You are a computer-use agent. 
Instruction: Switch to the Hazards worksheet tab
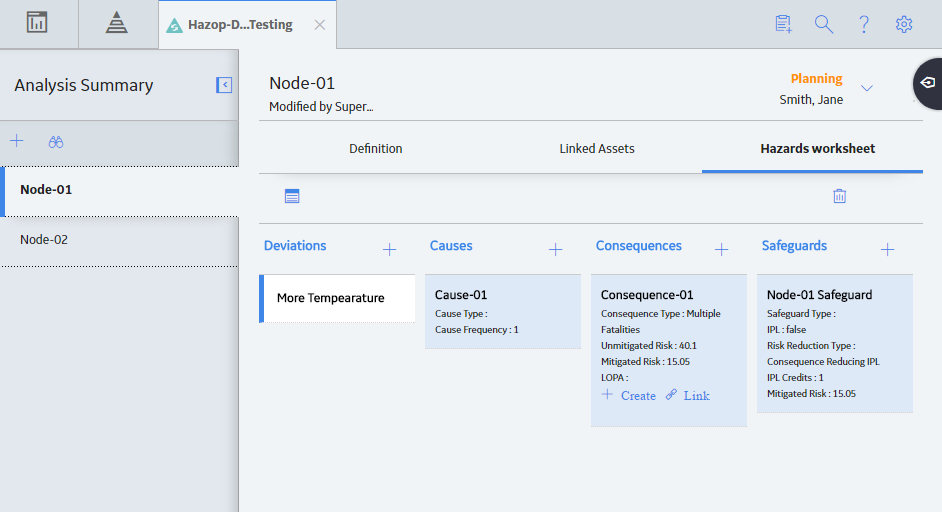coord(818,148)
